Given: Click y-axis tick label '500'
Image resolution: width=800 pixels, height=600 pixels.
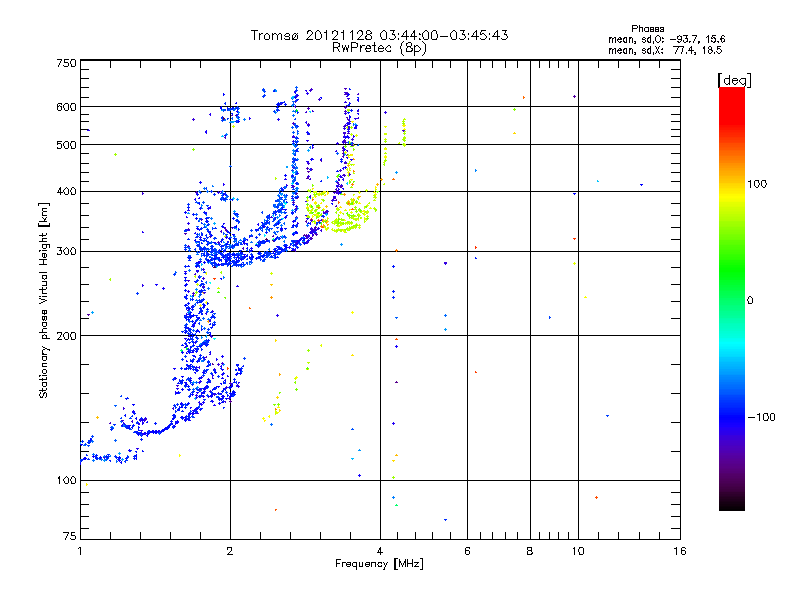Looking at the screenshot, I should [x=66, y=145].
